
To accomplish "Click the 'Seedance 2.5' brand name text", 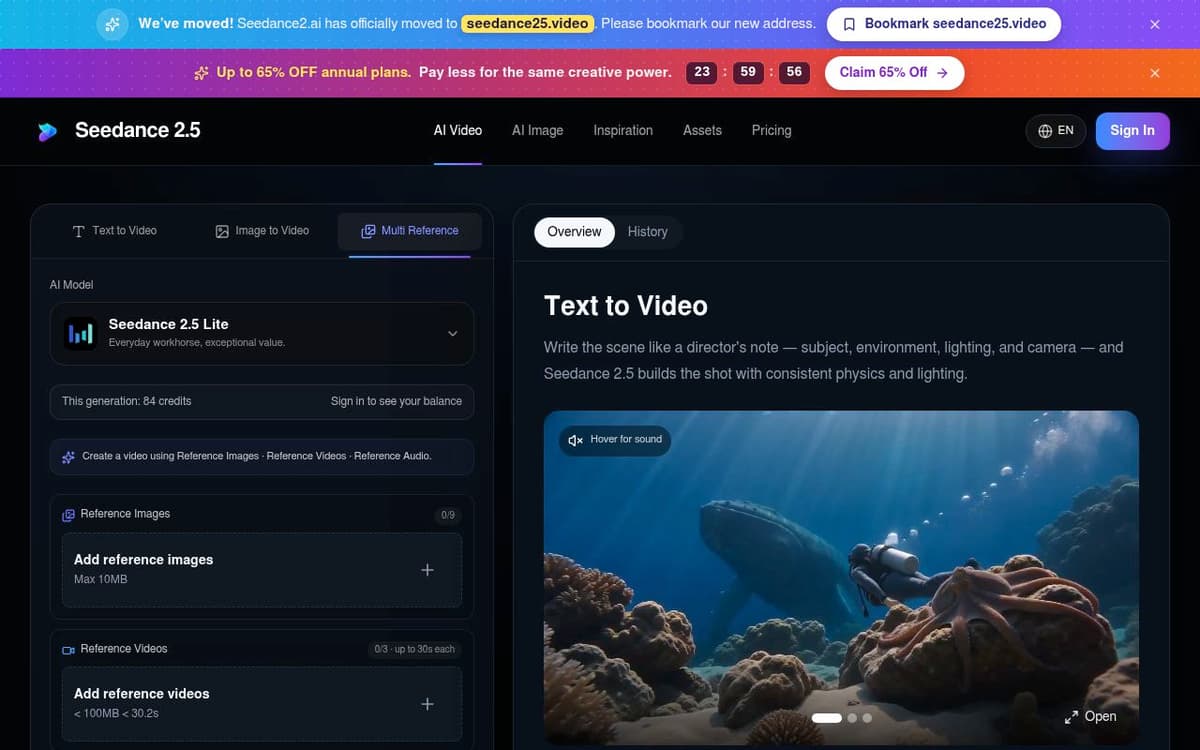I will [x=138, y=130].
